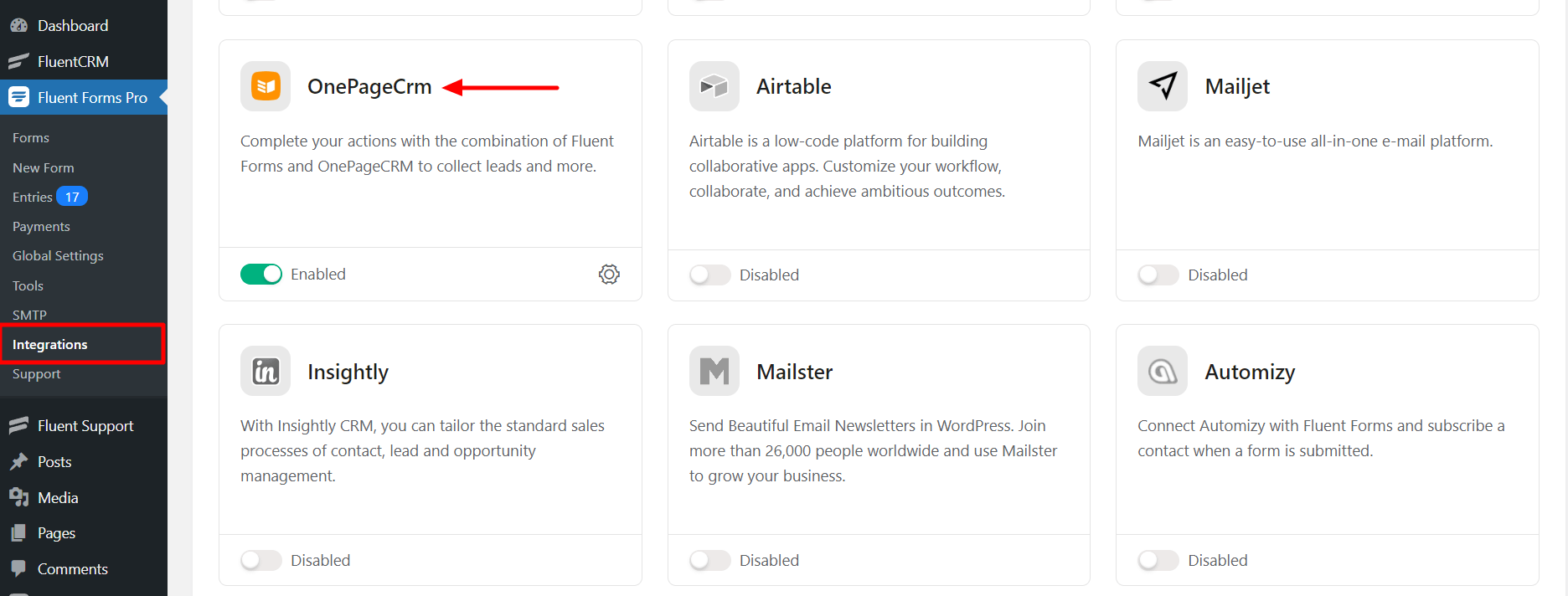Switch on the Automizy integration

coord(1158,560)
